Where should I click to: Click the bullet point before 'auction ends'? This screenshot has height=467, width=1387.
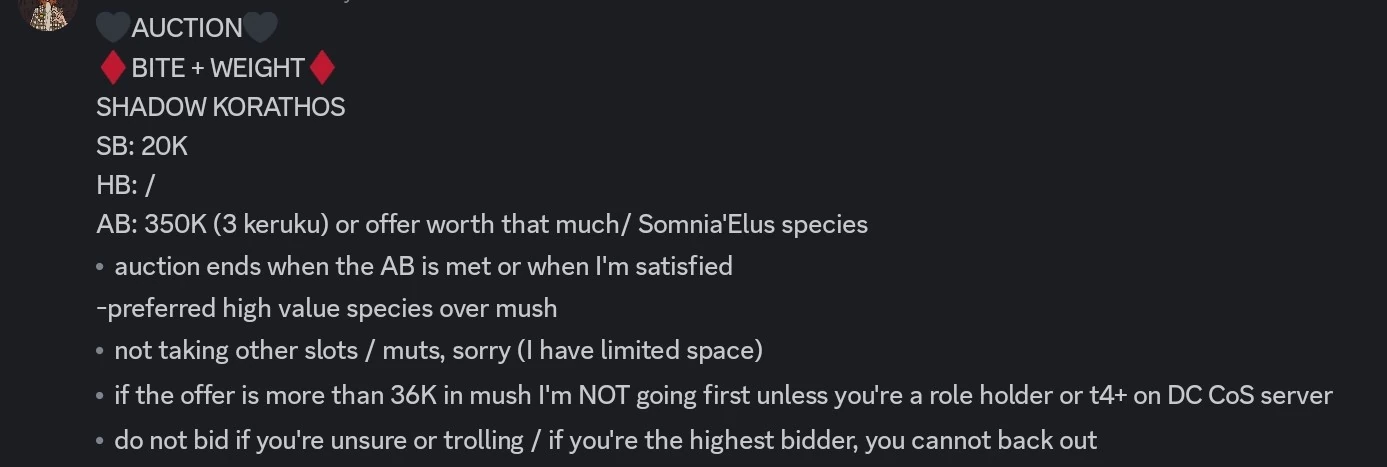(x=101, y=267)
